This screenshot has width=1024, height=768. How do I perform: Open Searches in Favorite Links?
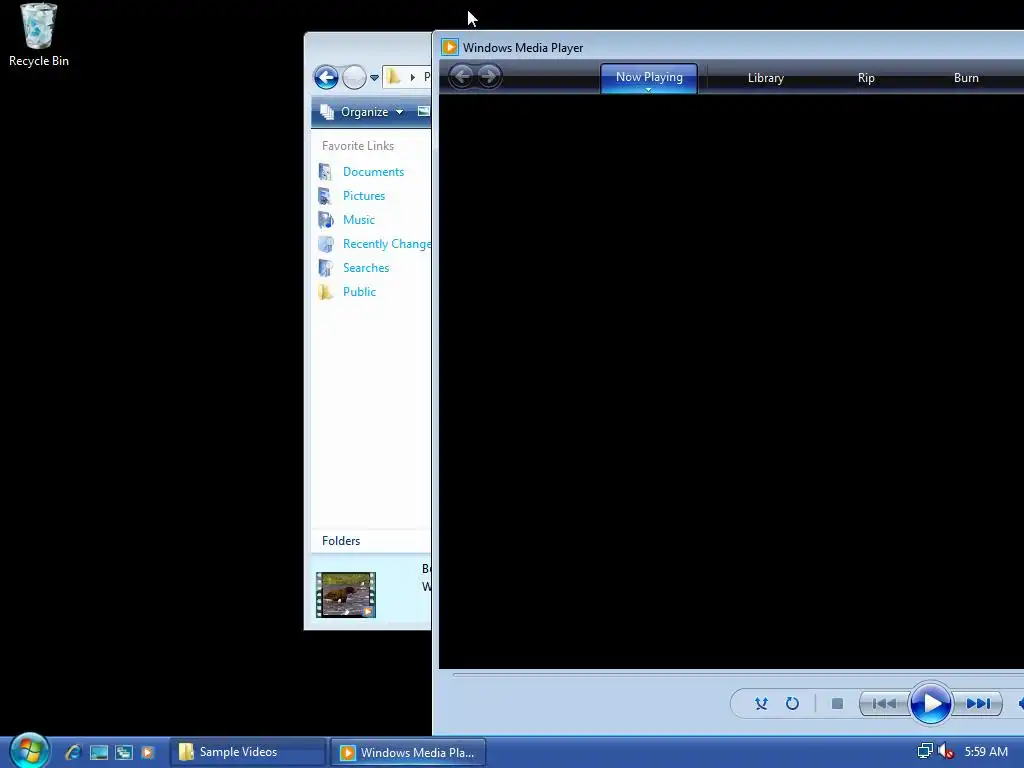point(366,268)
